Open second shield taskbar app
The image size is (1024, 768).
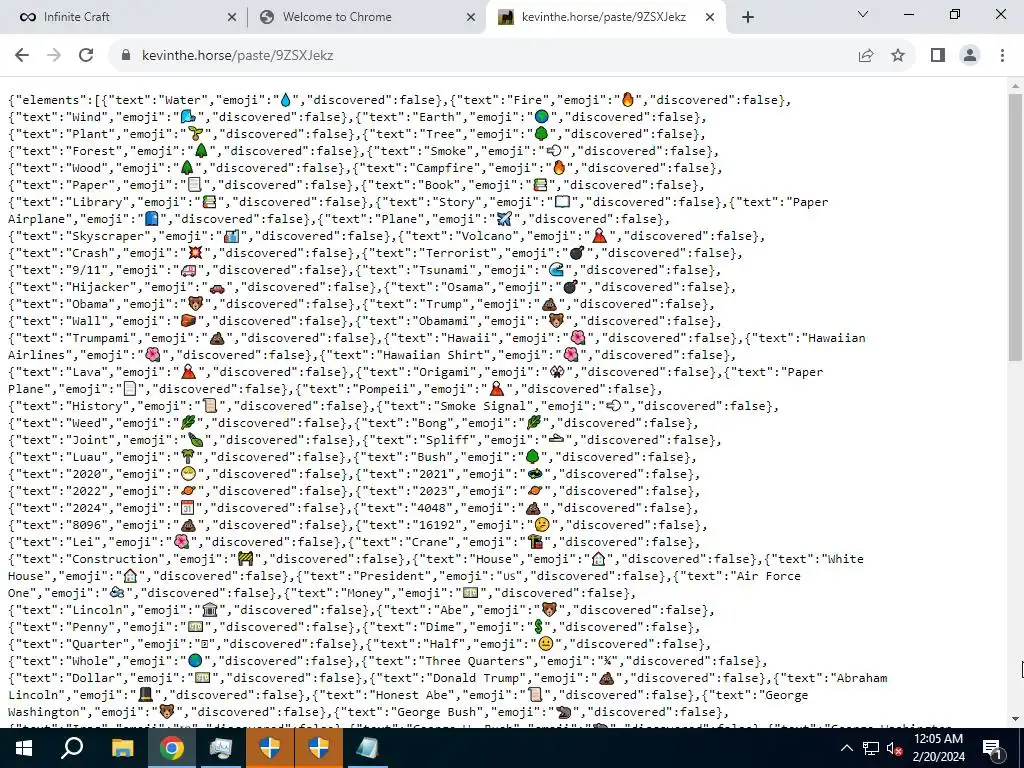[318, 748]
